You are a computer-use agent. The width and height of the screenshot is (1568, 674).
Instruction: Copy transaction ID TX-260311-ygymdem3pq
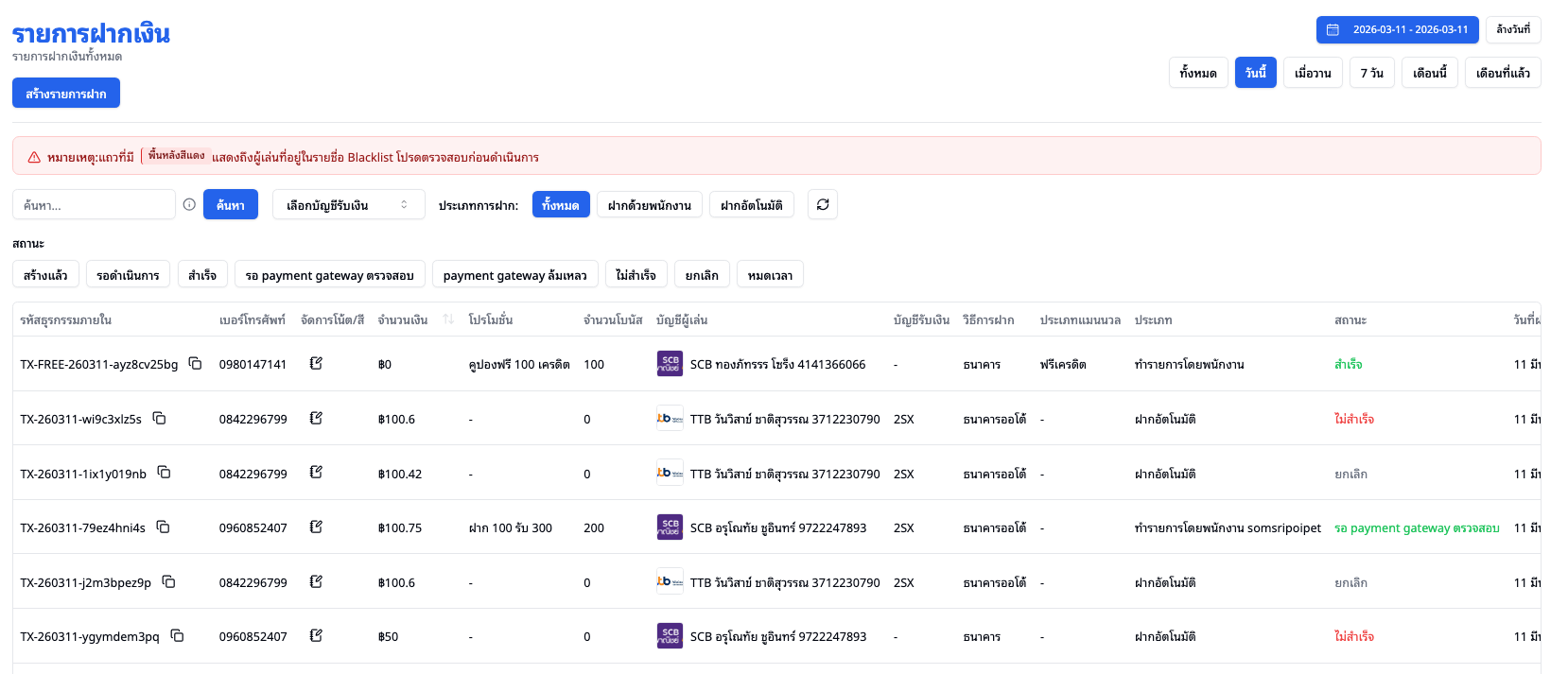(177, 636)
